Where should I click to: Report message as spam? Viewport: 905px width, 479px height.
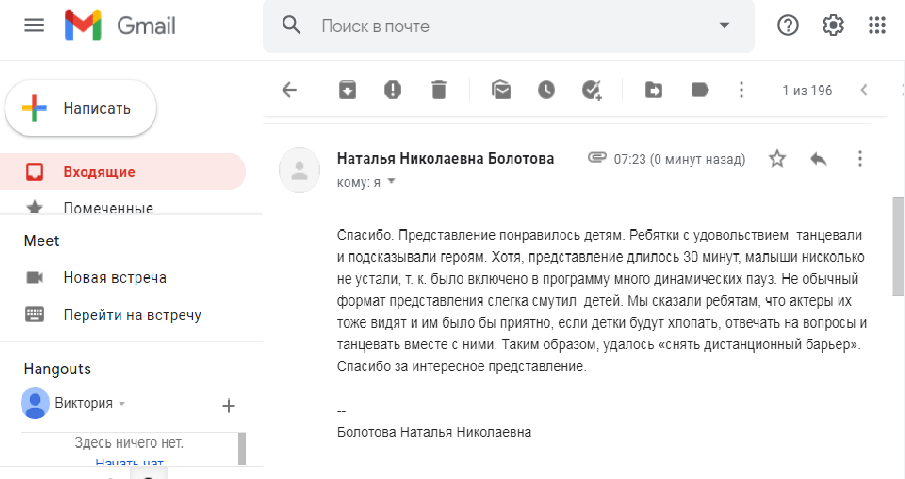[393, 90]
